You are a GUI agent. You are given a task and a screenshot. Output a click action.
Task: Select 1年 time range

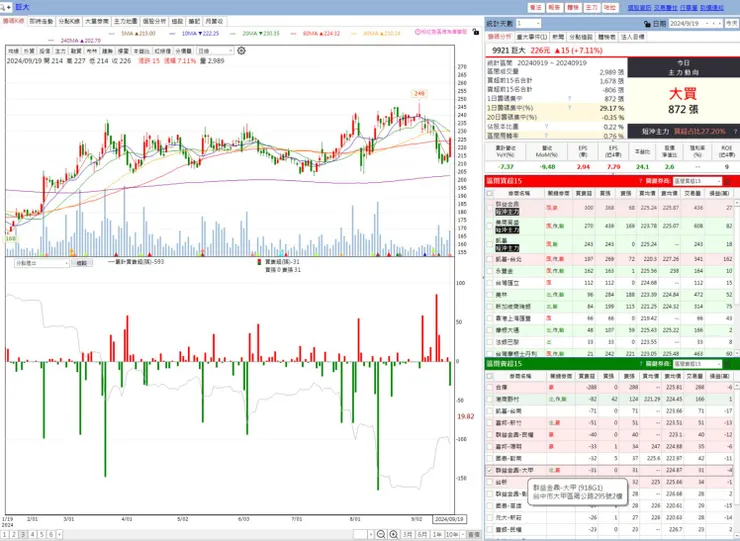437,534
